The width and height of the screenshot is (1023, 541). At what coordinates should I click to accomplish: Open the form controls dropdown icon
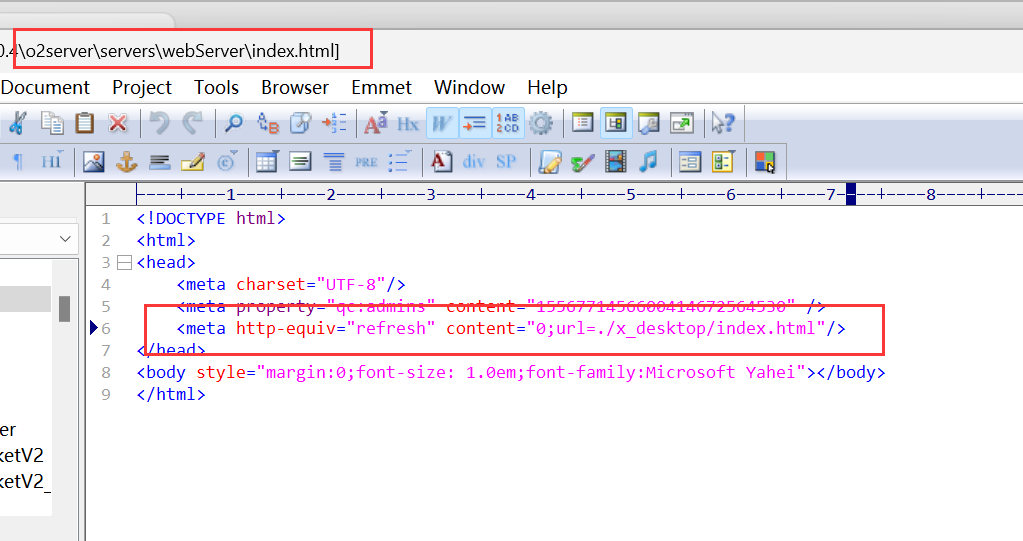coord(723,161)
